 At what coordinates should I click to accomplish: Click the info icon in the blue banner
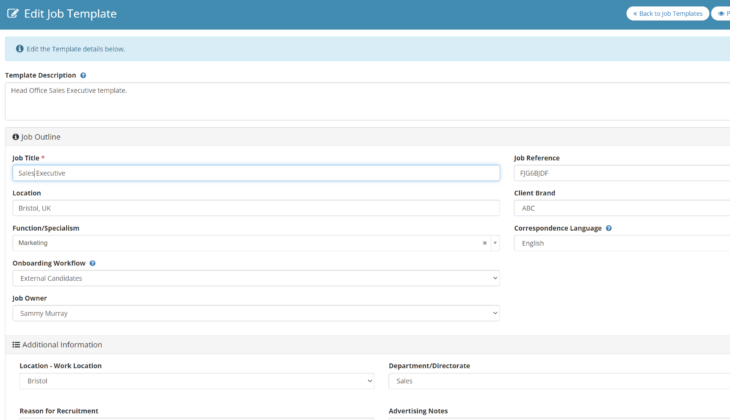[x=19, y=48]
